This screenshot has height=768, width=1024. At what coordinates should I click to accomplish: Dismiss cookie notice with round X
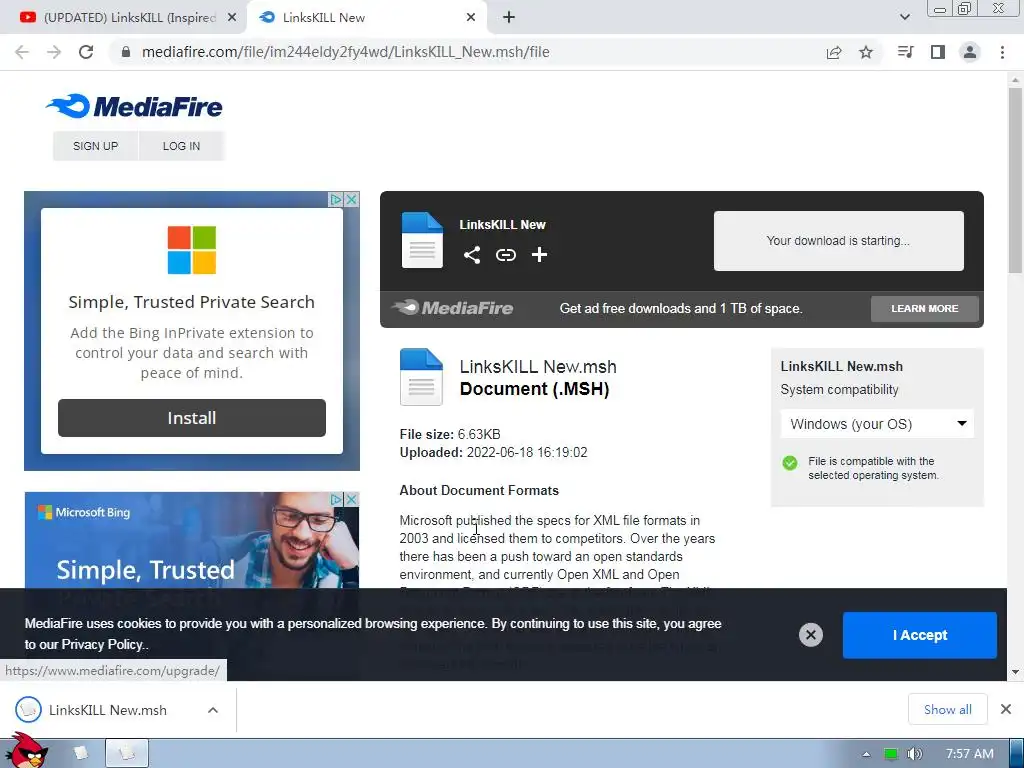pyautogui.click(x=810, y=635)
